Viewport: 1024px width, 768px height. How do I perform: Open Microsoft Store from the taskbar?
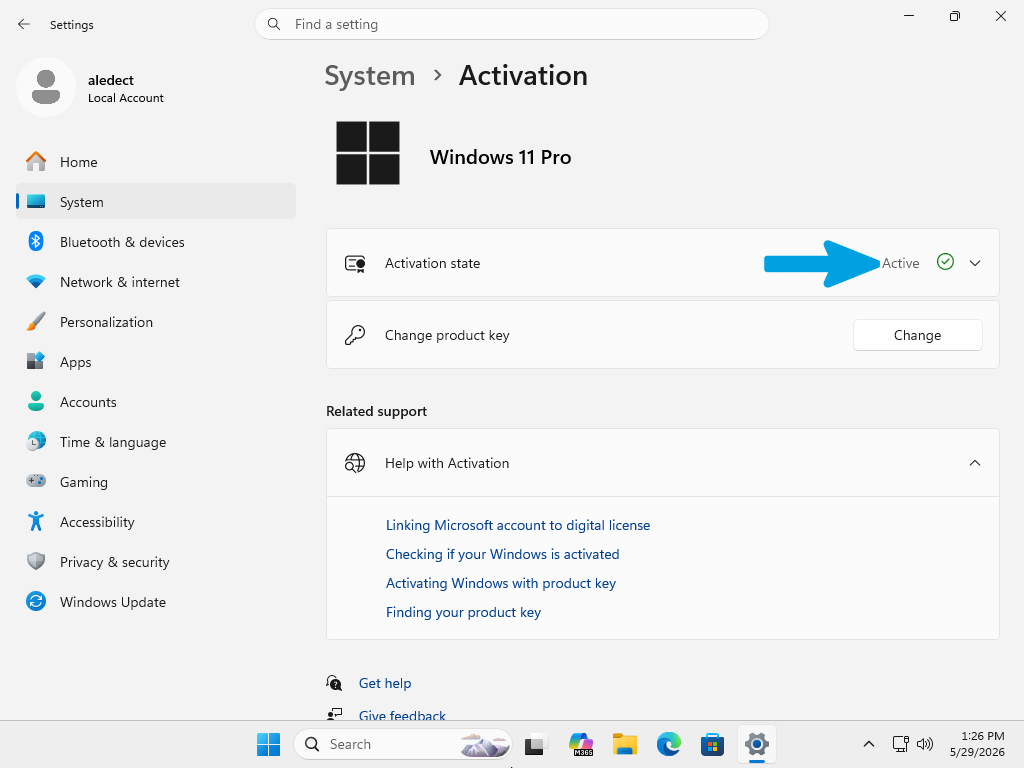click(712, 744)
